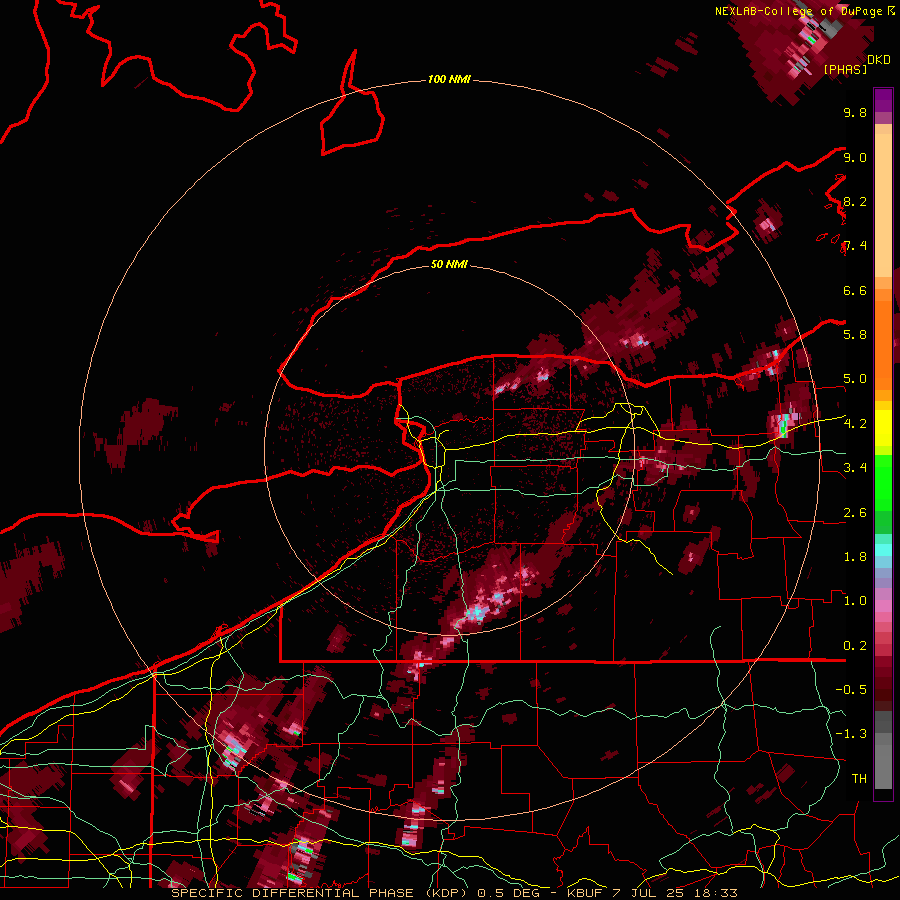Select the 5.0 value on the color scale
The height and width of the screenshot is (900, 900).
point(855,379)
